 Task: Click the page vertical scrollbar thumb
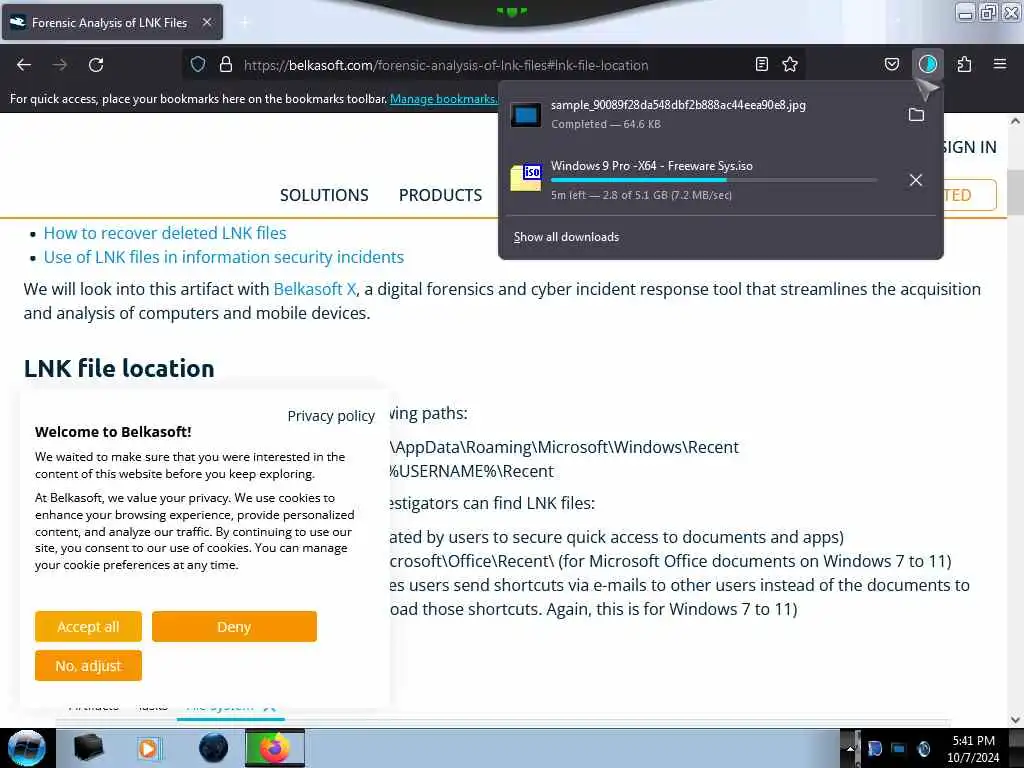(1016, 192)
